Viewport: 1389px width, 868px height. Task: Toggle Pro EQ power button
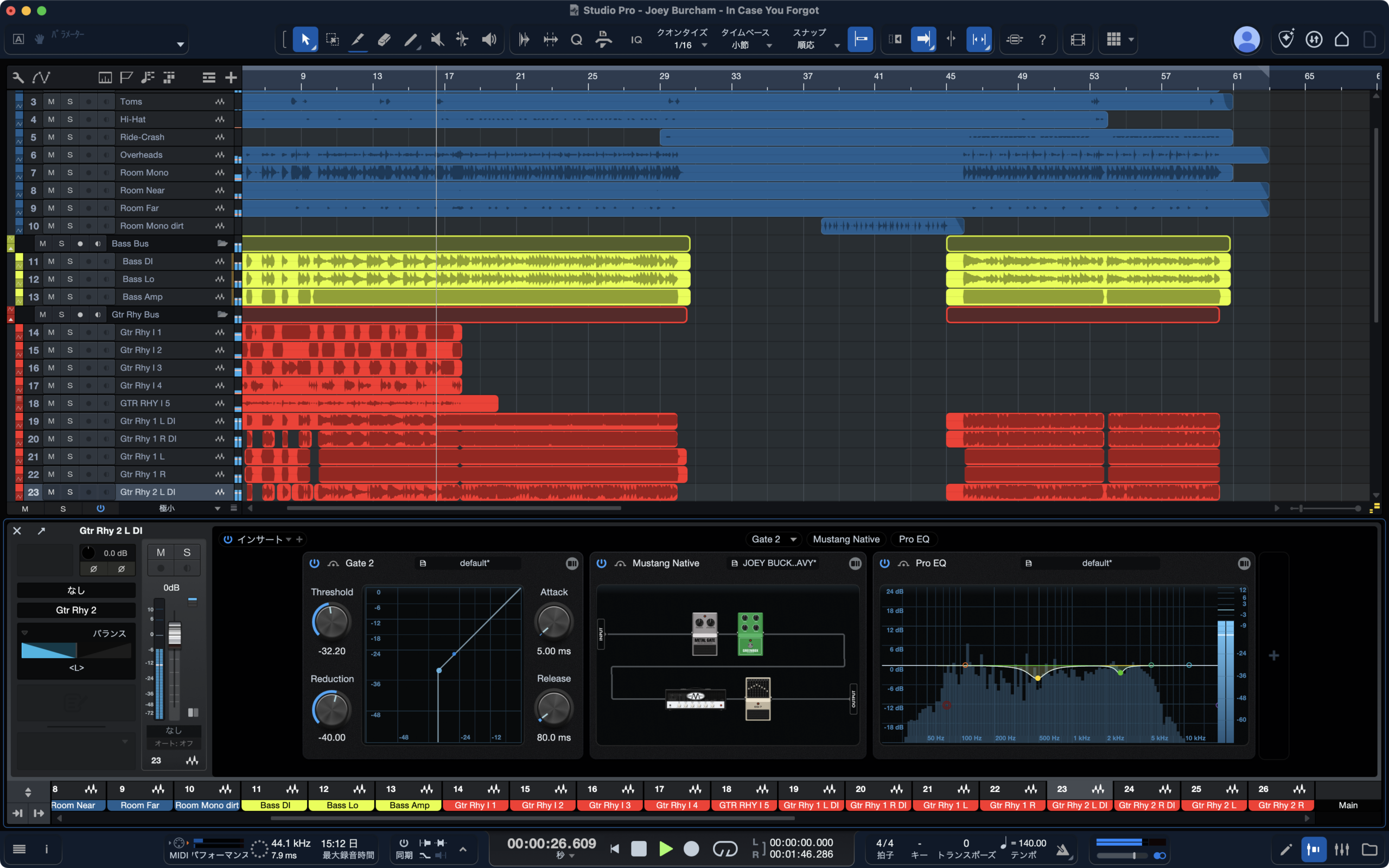(884, 563)
